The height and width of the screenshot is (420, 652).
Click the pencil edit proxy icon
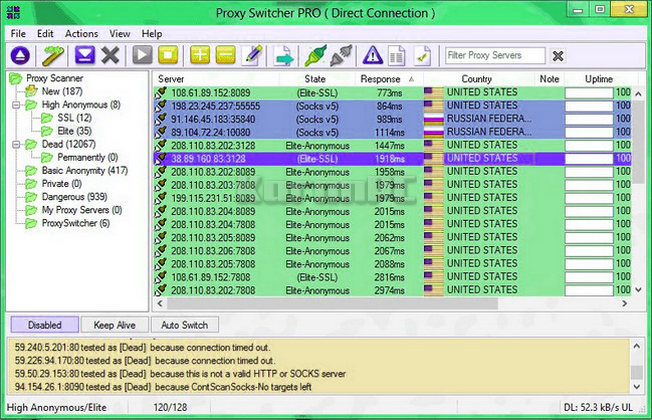(x=253, y=55)
